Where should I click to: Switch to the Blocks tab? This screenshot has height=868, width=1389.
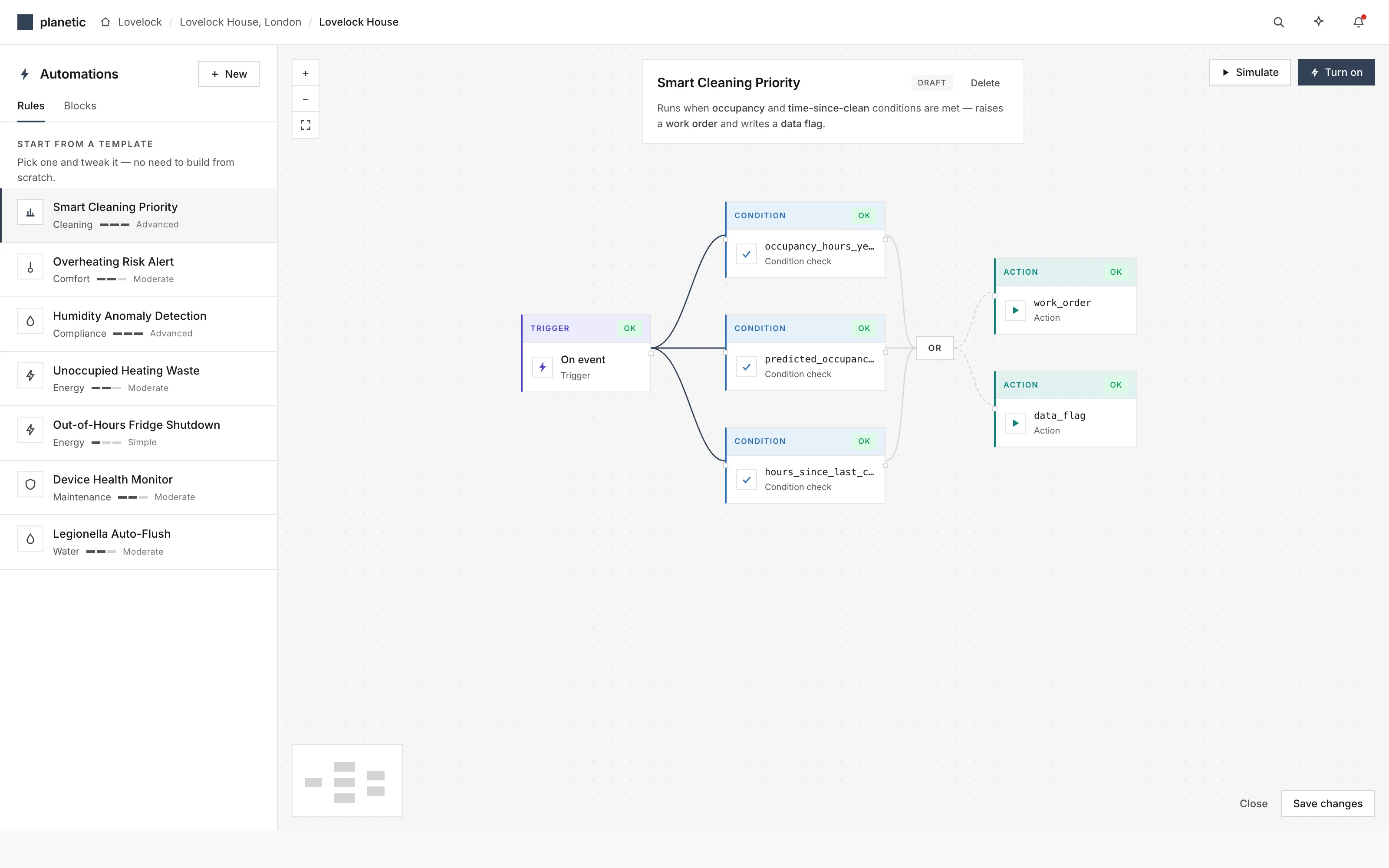click(80, 105)
